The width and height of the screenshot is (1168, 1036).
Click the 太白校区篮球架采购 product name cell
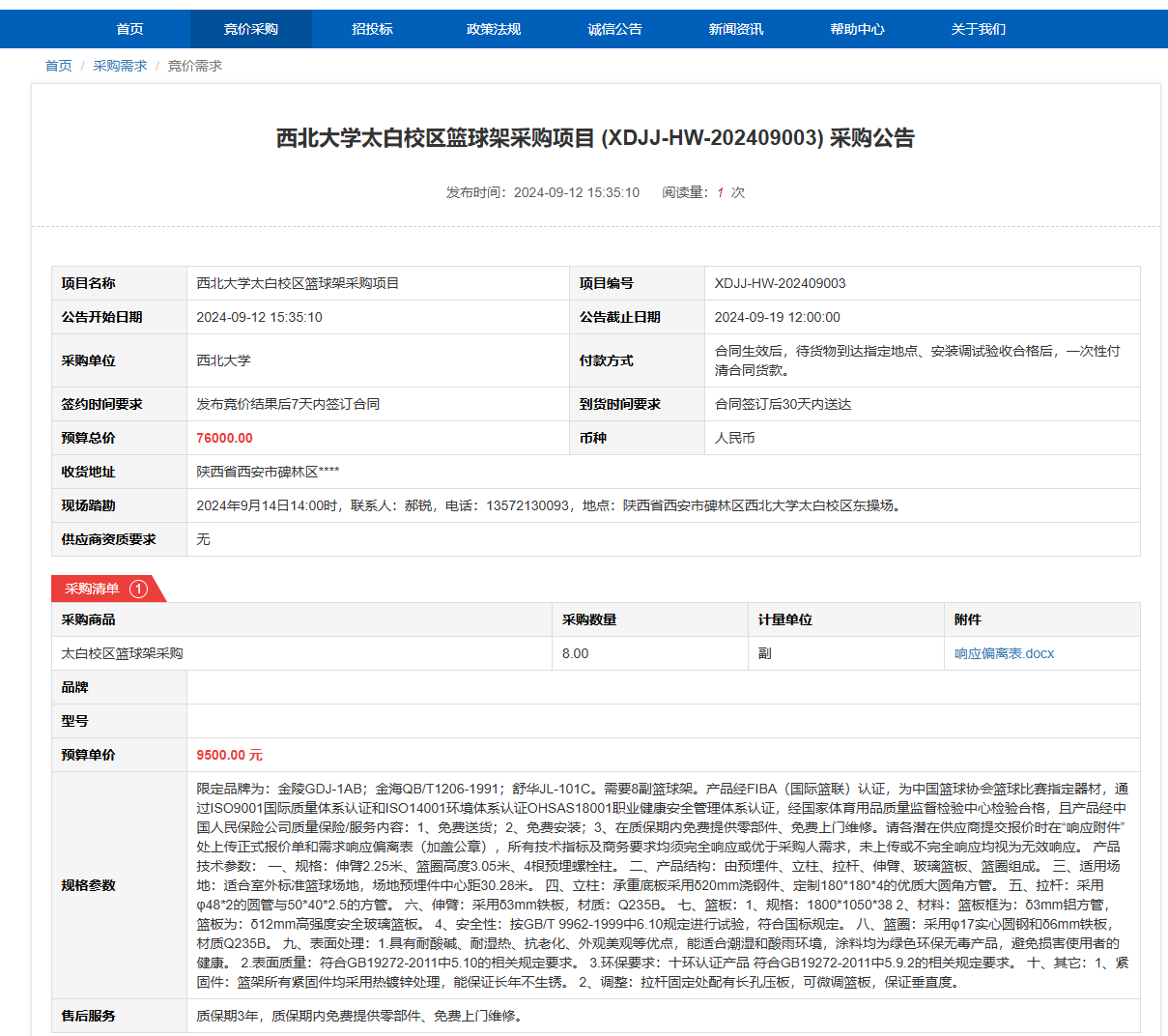122,653
